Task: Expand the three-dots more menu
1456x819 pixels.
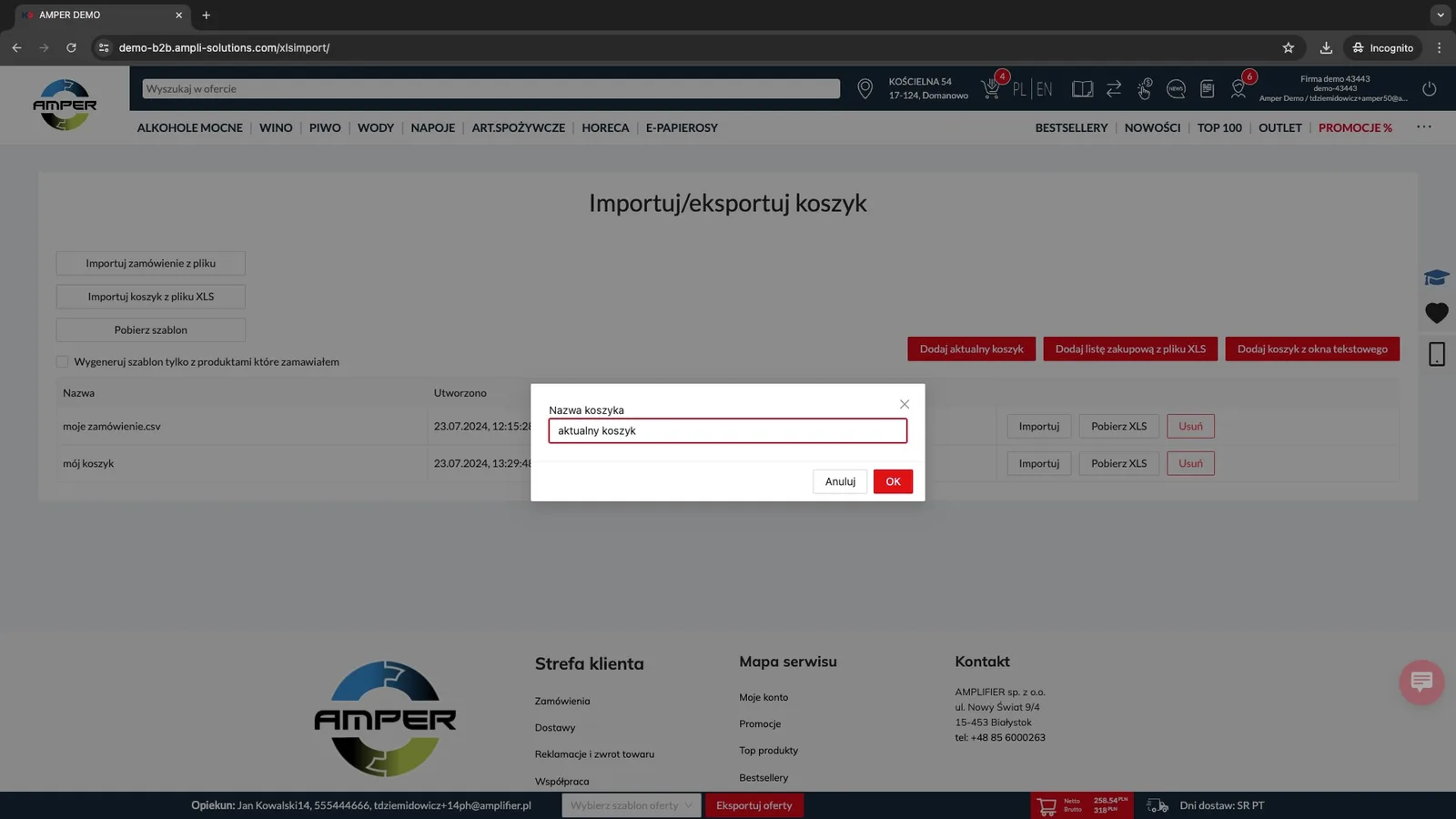Action: pyautogui.click(x=1424, y=126)
